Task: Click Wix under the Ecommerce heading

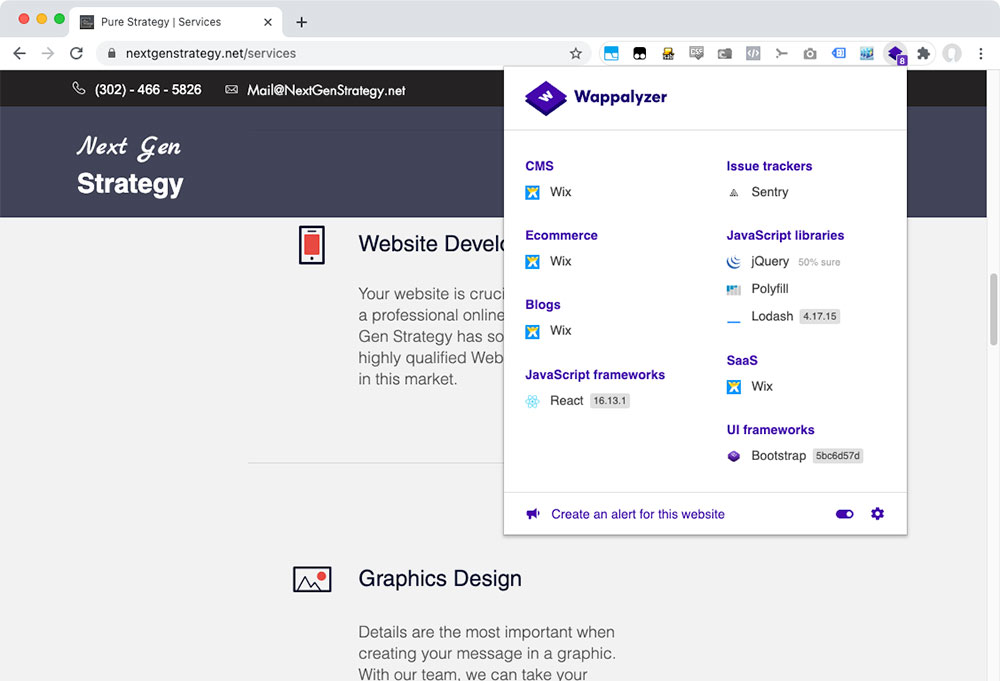Action: [x=561, y=261]
